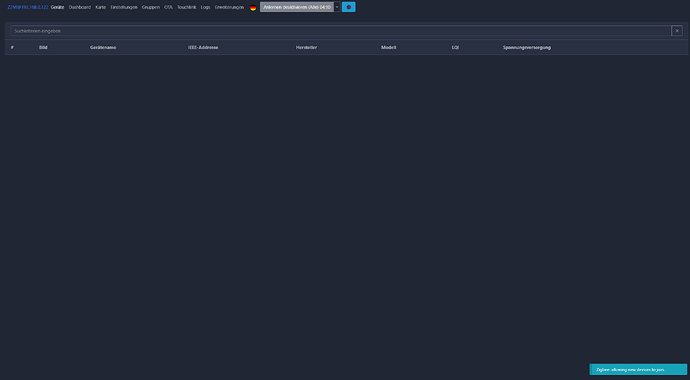Focus the Suchkriterien eingeben search field

click(341, 31)
